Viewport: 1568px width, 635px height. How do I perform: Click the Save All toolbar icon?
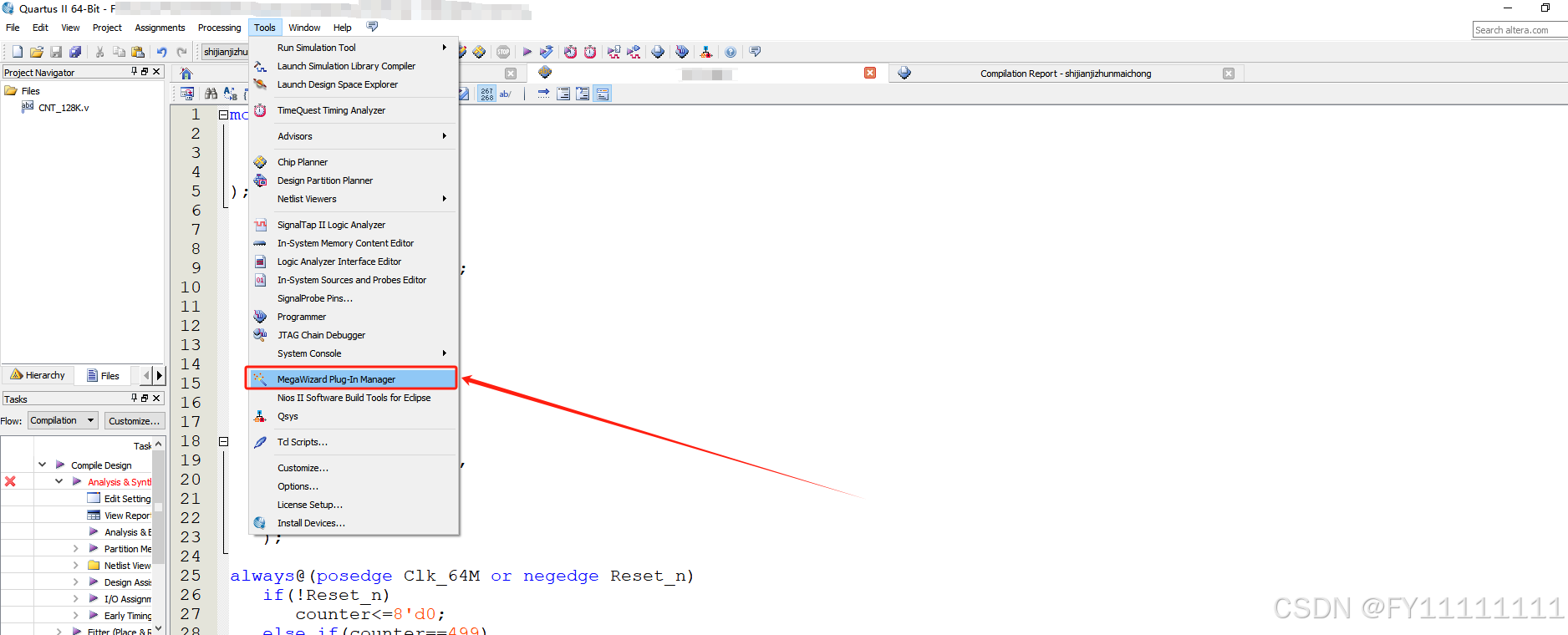[75, 52]
